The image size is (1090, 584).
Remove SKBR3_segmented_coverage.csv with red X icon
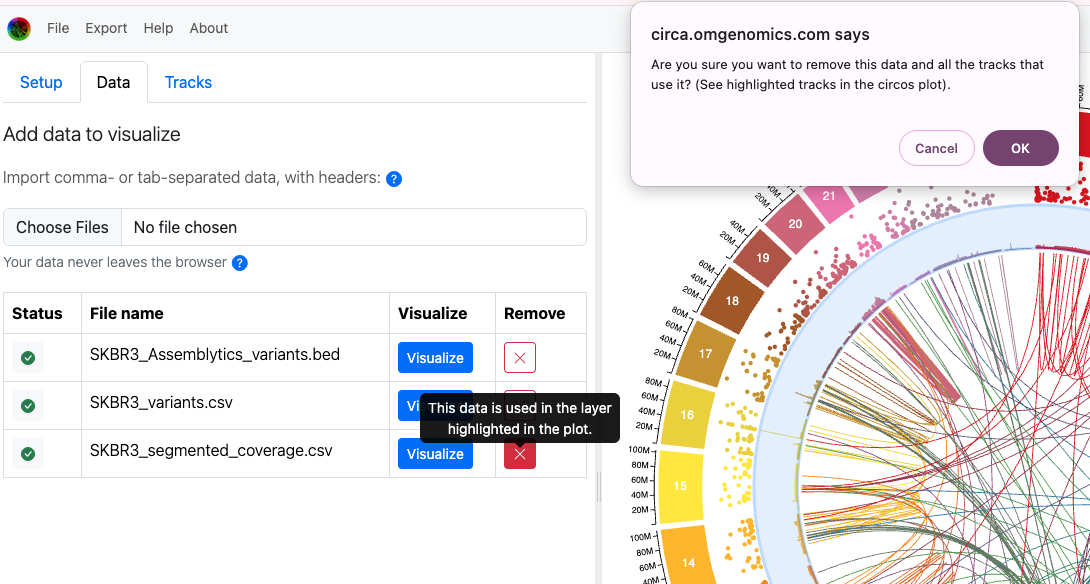[520, 454]
